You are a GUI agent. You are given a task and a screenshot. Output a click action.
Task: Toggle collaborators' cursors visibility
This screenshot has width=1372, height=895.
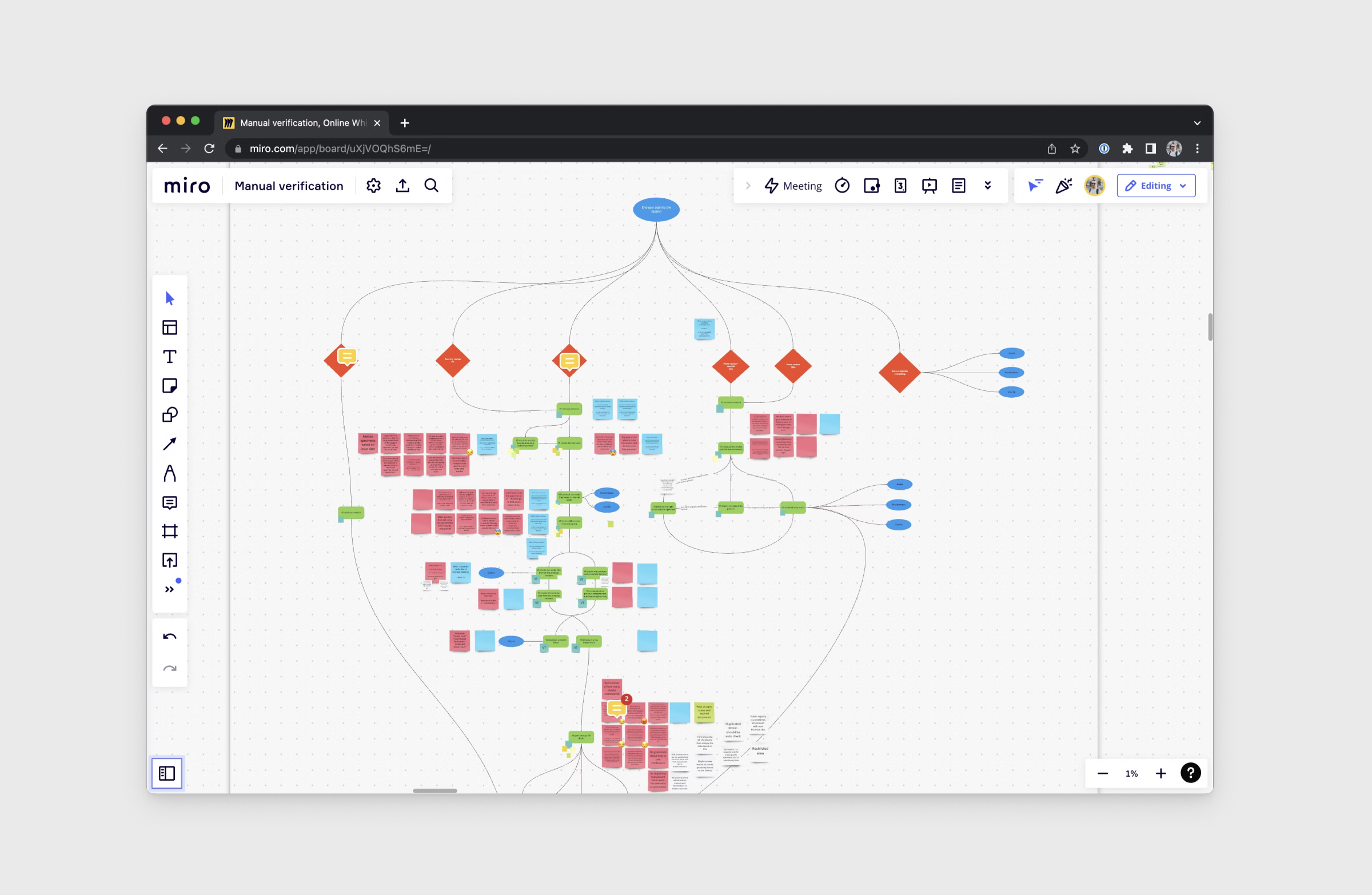tap(1035, 186)
